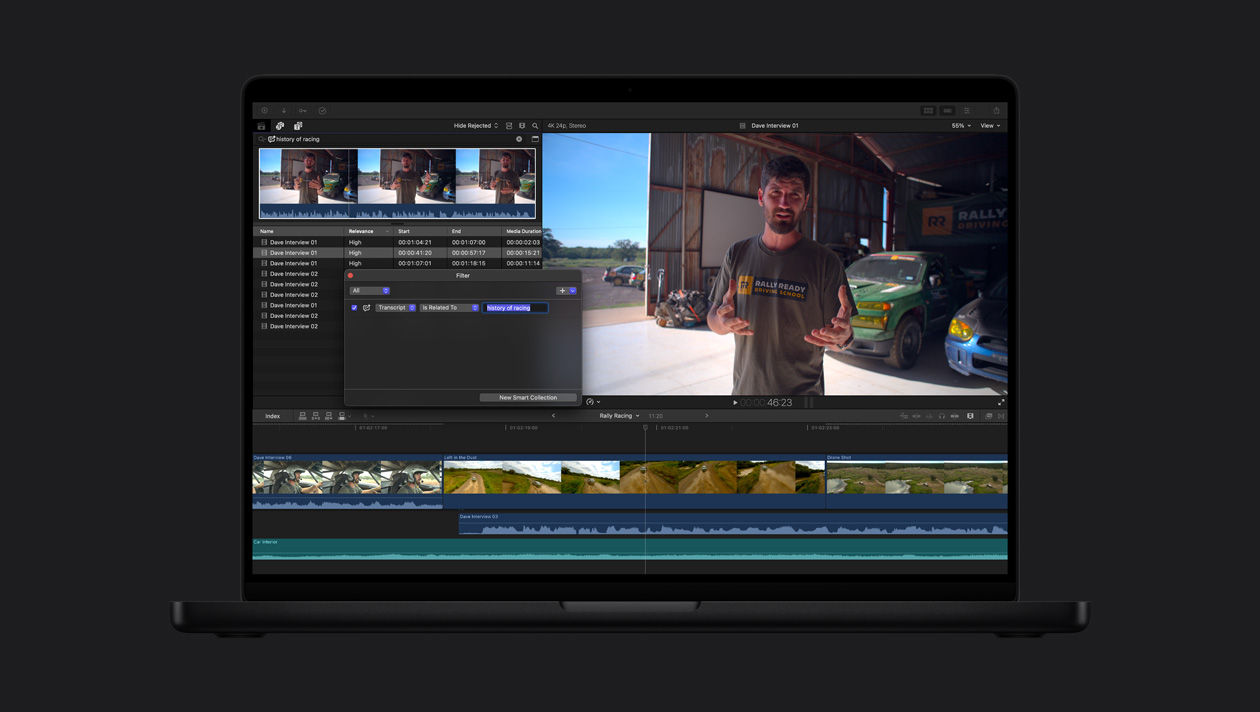The width and height of the screenshot is (1260, 712).
Task: Click the search magnifier in the browser toolbar
Action: point(535,125)
